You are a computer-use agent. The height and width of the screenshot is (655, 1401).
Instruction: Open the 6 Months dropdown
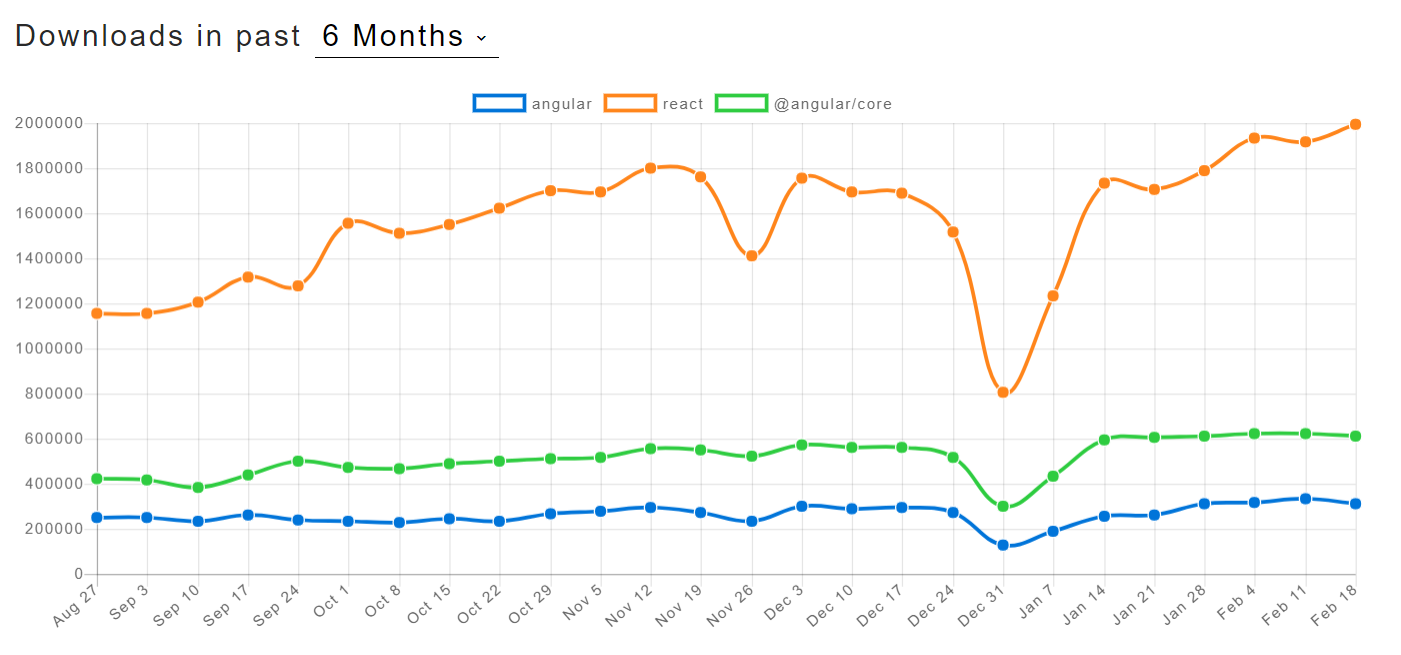click(x=393, y=36)
